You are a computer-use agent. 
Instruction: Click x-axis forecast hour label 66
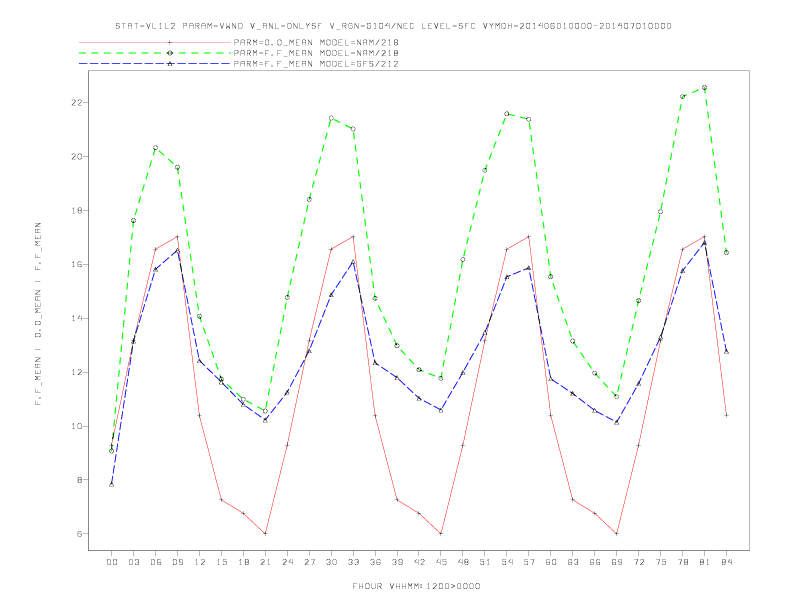pos(595,562)
